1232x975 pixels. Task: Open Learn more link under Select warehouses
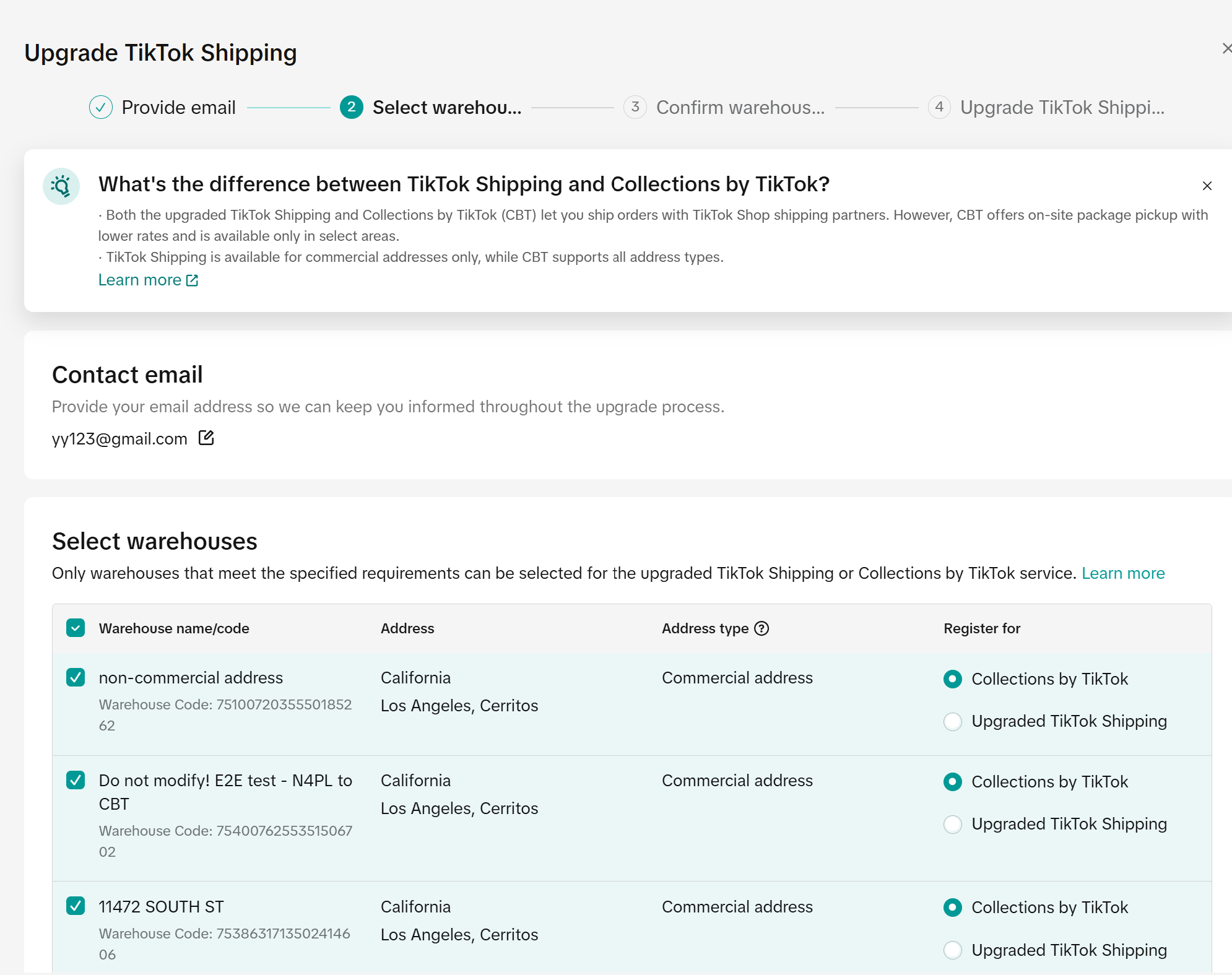1123,573
